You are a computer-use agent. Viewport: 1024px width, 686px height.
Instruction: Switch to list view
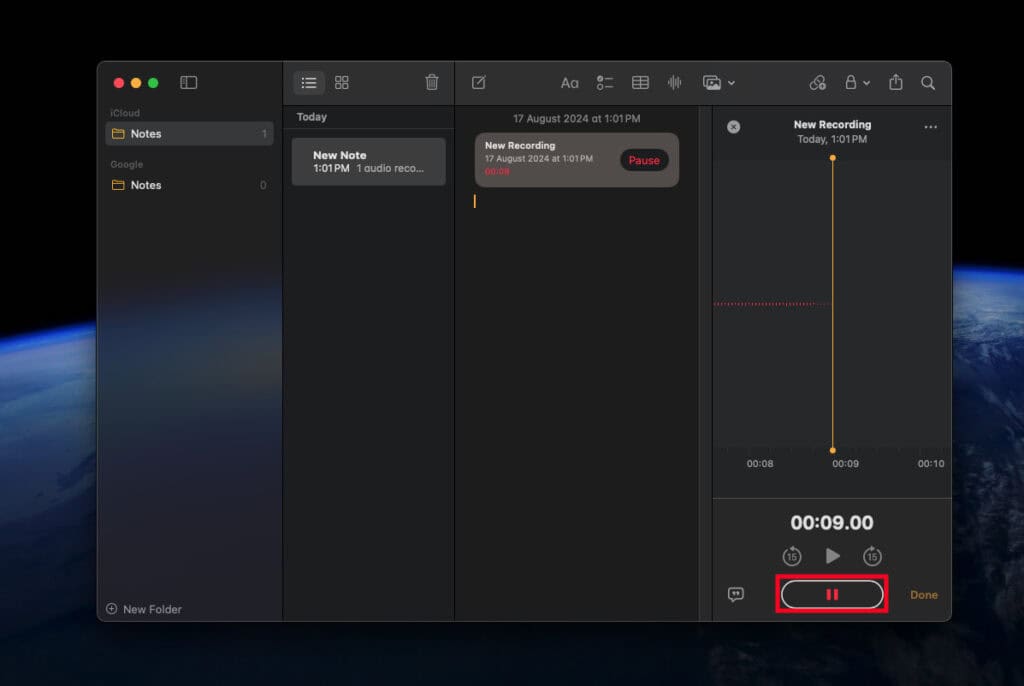(309, 83)
